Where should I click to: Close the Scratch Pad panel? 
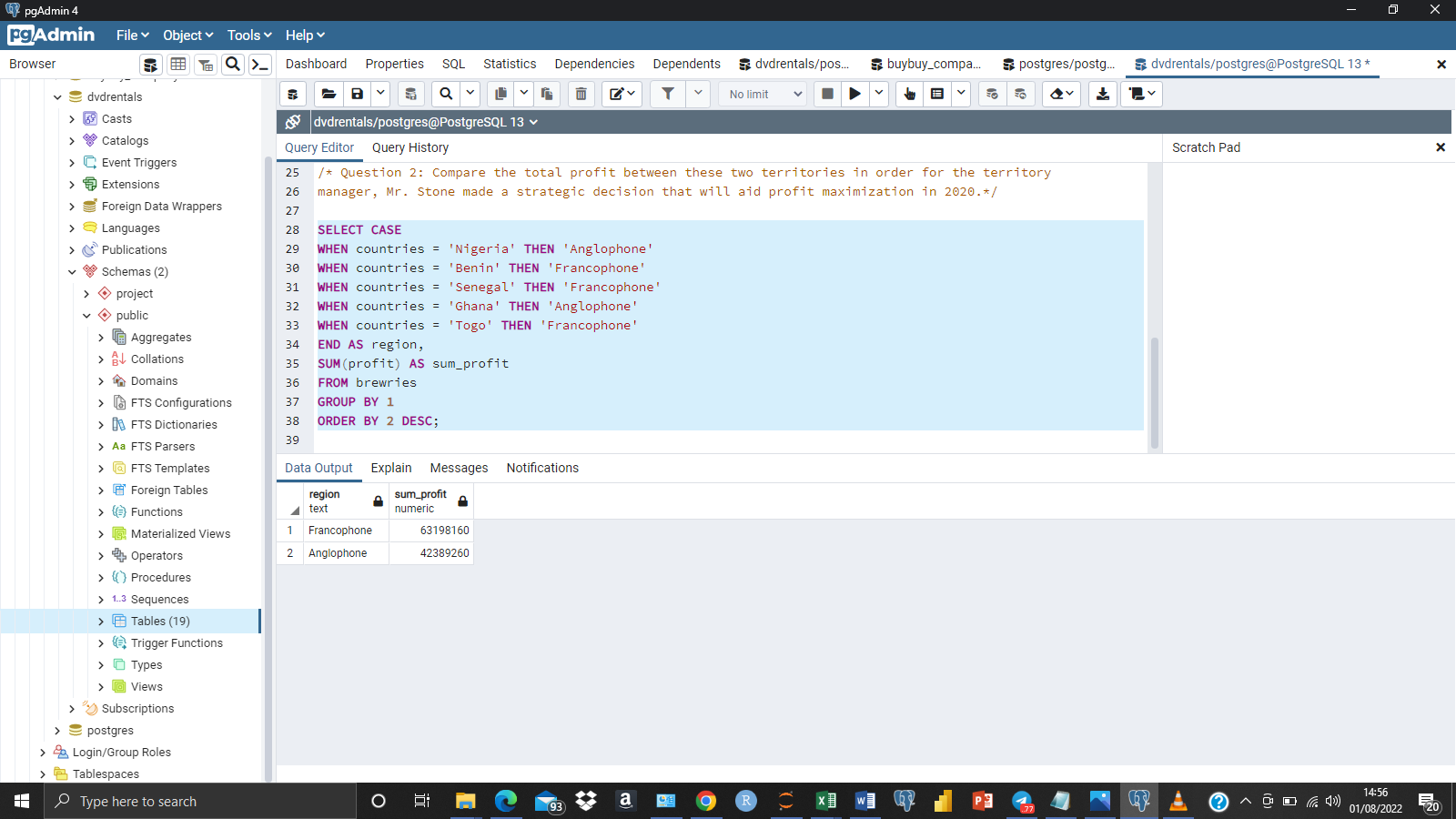(x=1441, y=147)
